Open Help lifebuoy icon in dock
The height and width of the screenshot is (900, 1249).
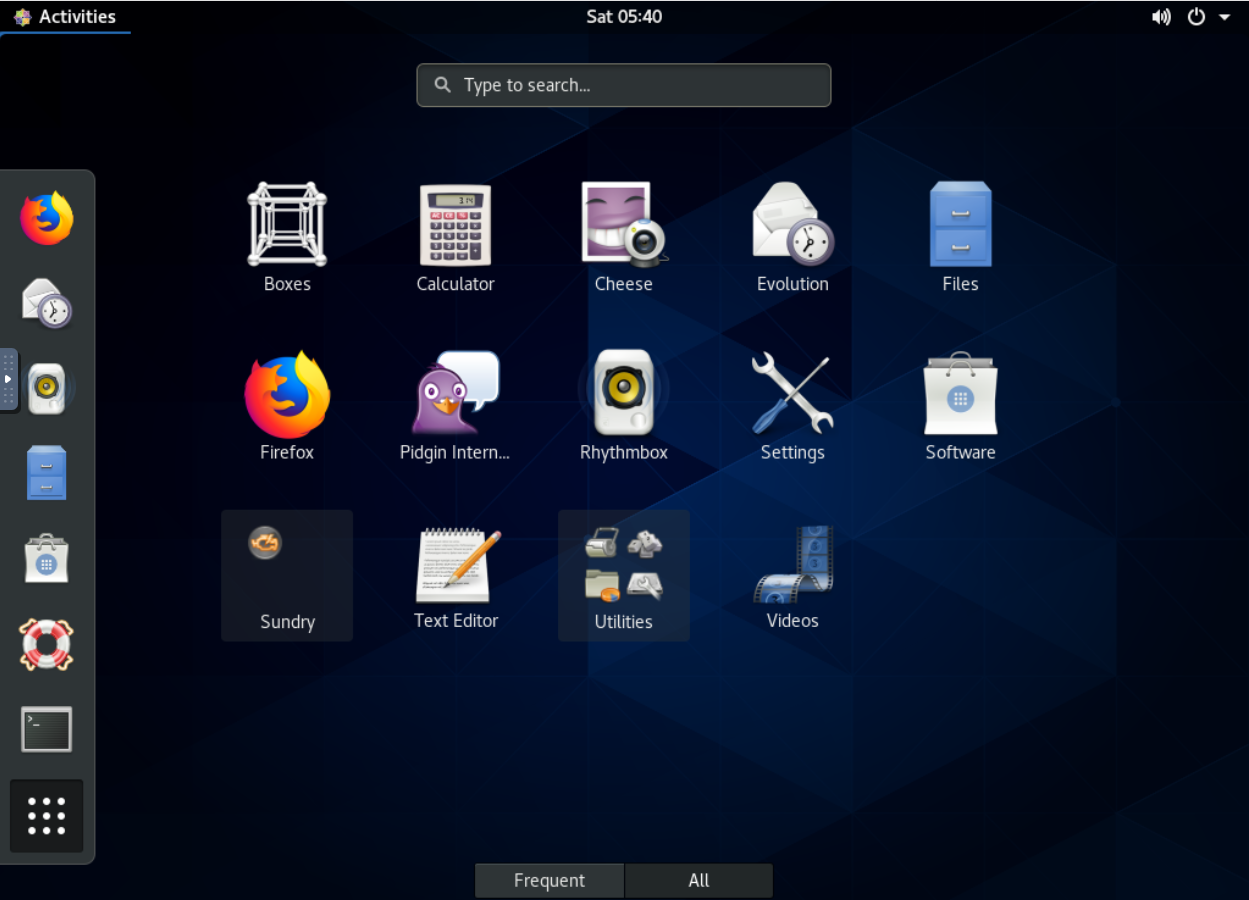point(47,645)
